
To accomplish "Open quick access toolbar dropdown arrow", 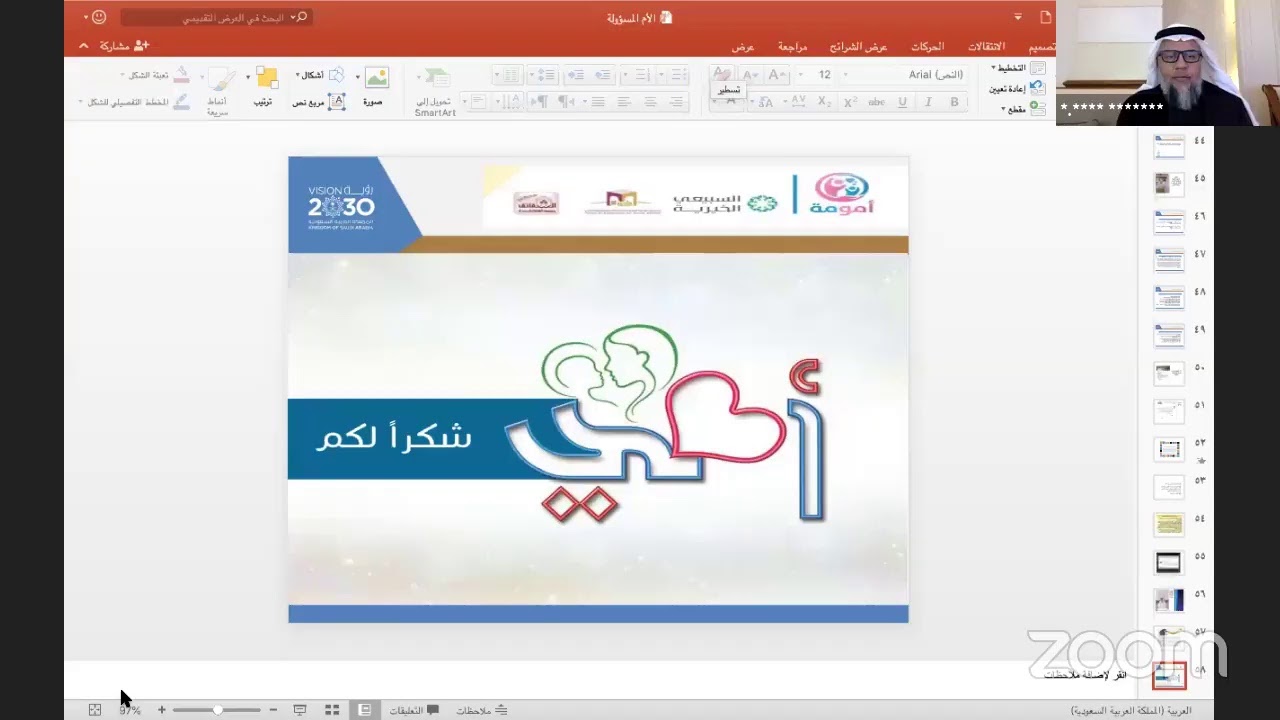I will coord(1018,17).
